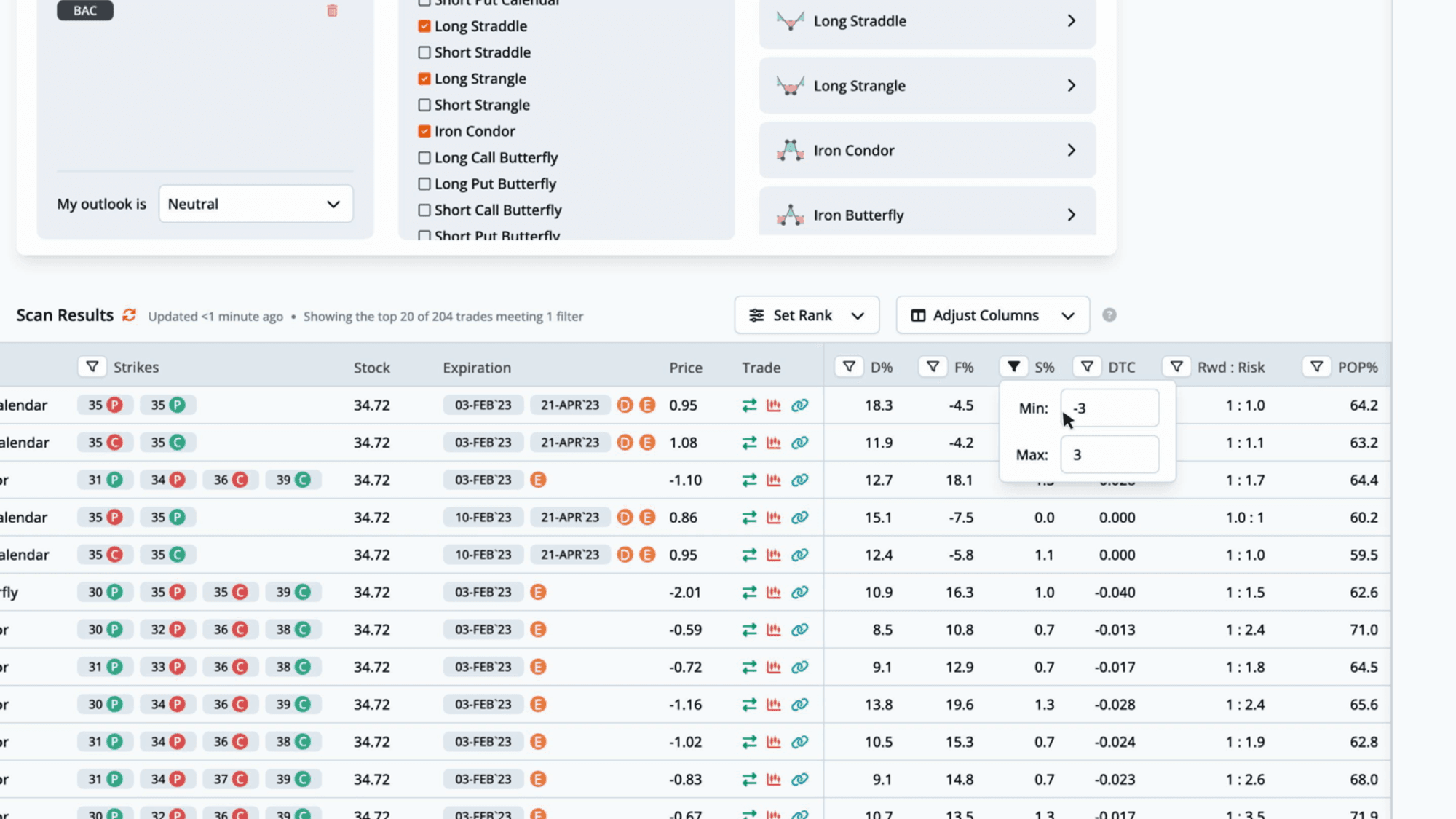Click the S% filter Max input field

1109,454
